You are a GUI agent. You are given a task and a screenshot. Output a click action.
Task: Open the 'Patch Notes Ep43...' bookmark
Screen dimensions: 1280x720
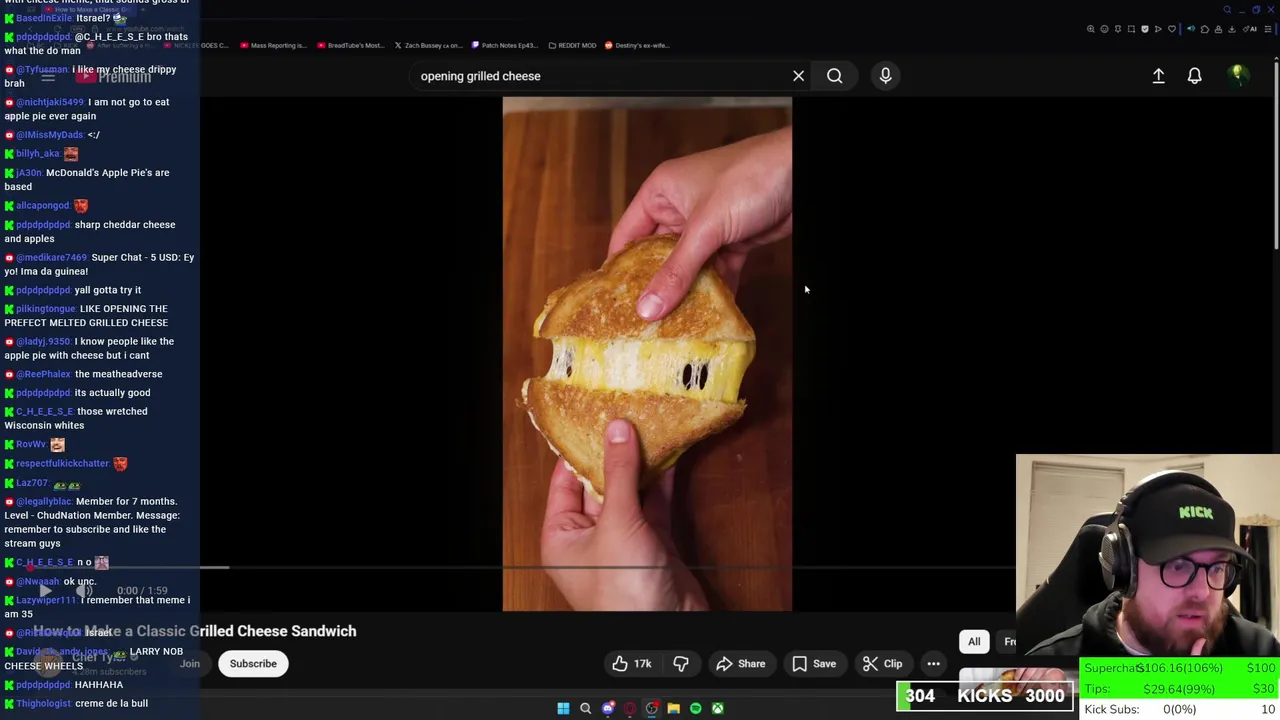click(505, 45)
